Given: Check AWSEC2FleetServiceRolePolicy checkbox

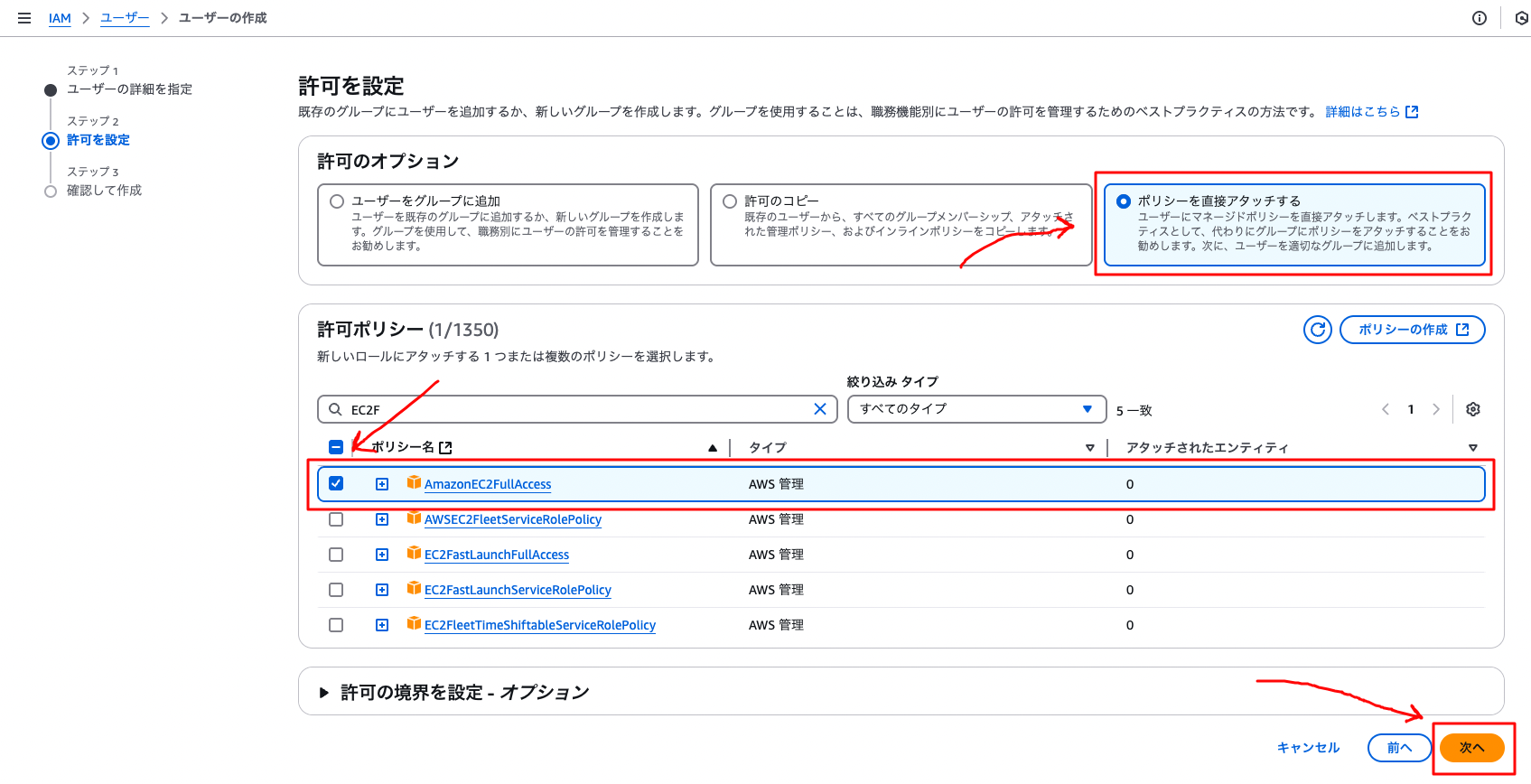Looking at the screenshot, I should 336,519.
